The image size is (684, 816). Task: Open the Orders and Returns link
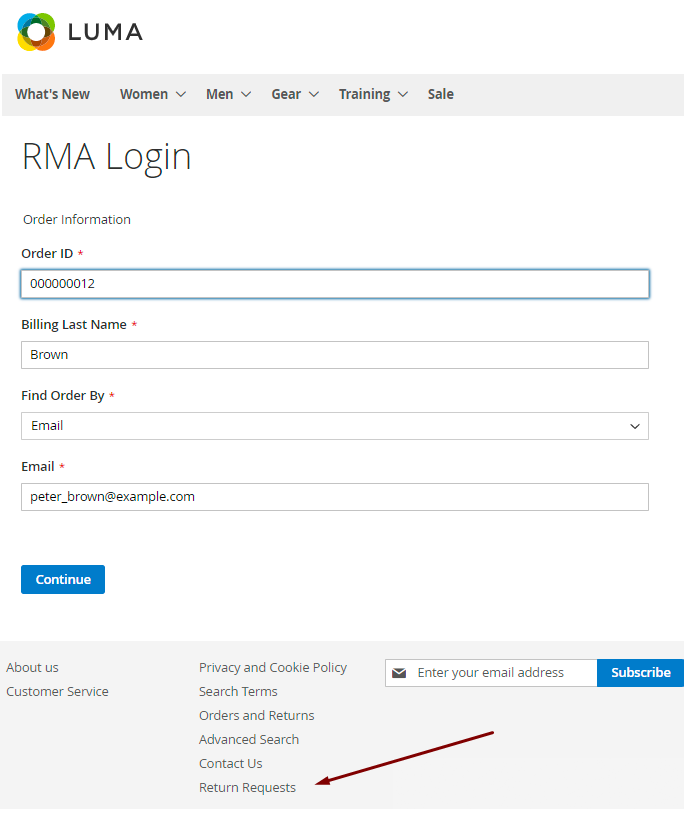[x=256, y=715]
